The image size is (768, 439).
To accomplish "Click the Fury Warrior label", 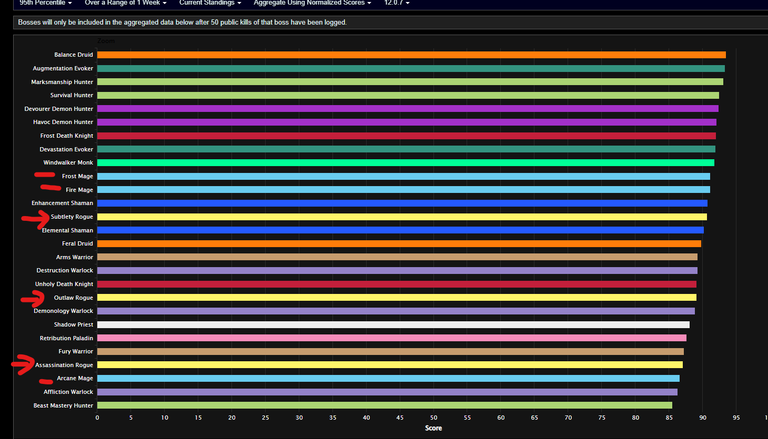I will point(76,351).
